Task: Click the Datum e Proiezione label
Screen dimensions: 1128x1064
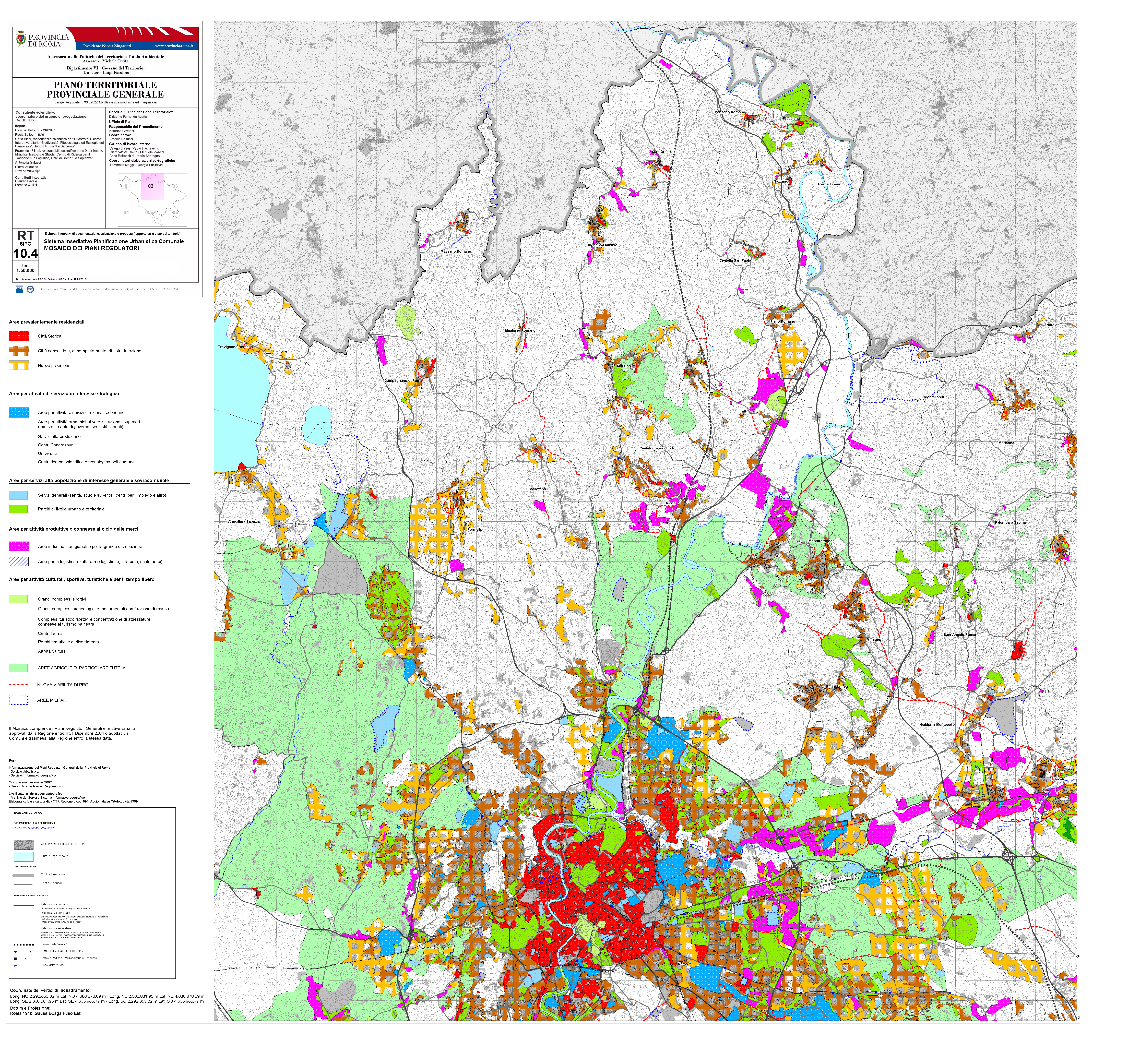Action: pos(30,1008)
